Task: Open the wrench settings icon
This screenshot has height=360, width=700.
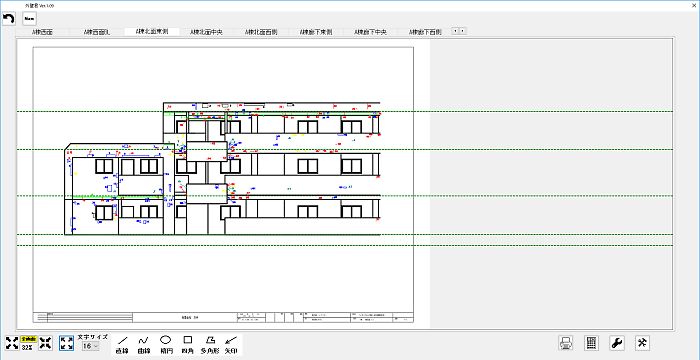Action: tap(617, 343)
